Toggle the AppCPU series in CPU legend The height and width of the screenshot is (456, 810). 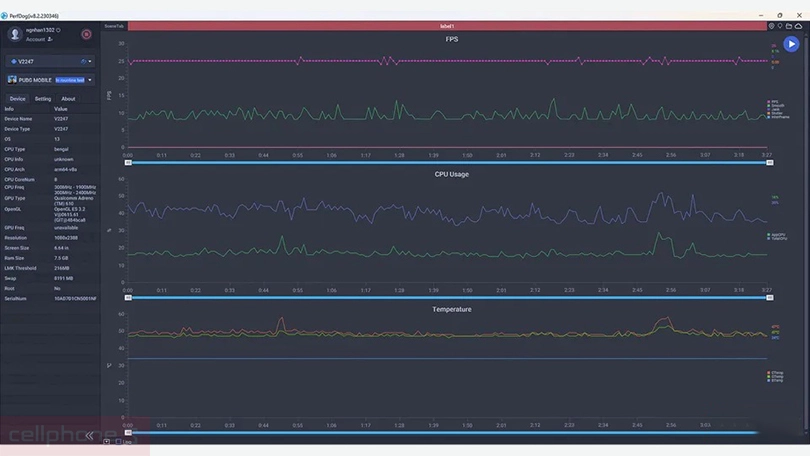(775, 233)
